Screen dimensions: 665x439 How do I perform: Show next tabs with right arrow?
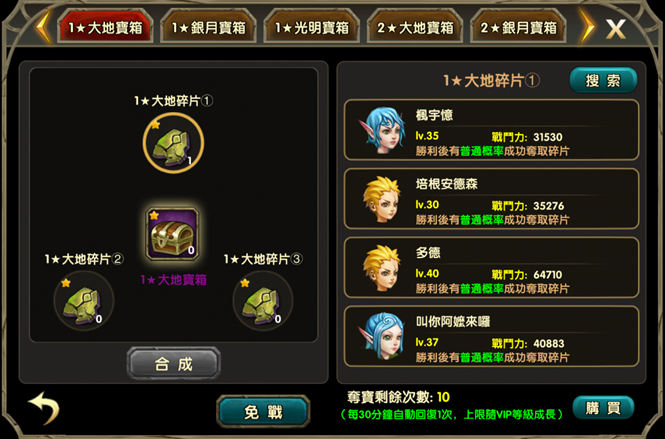587,27
